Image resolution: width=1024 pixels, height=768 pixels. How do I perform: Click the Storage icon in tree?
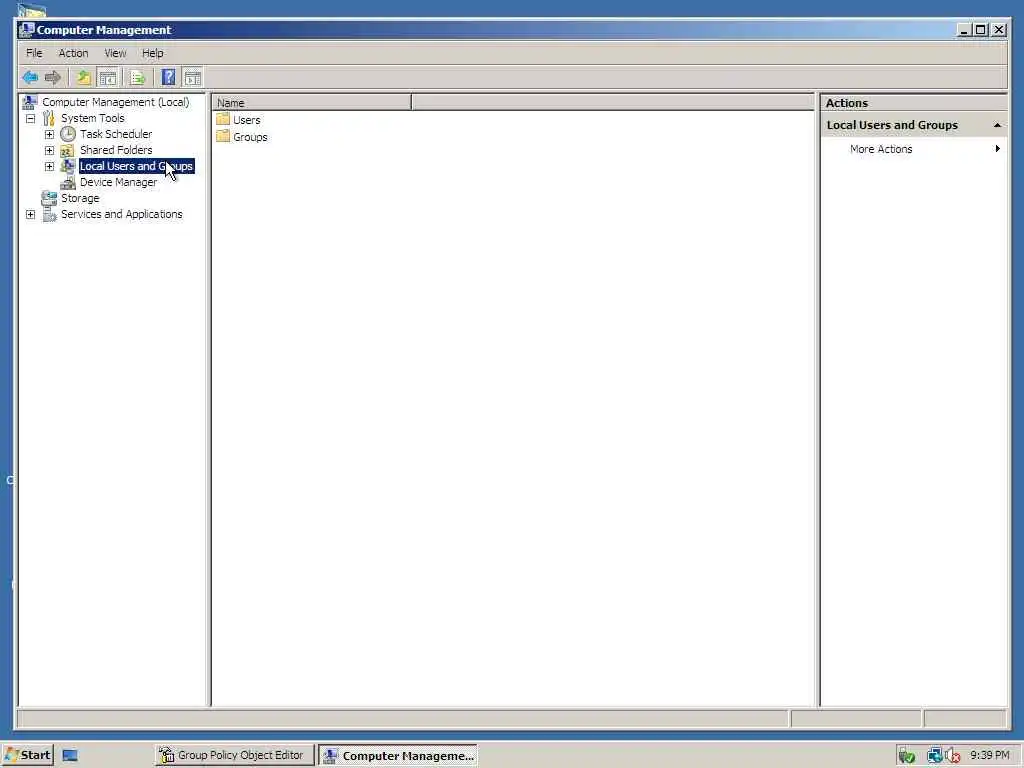[49, 198]
